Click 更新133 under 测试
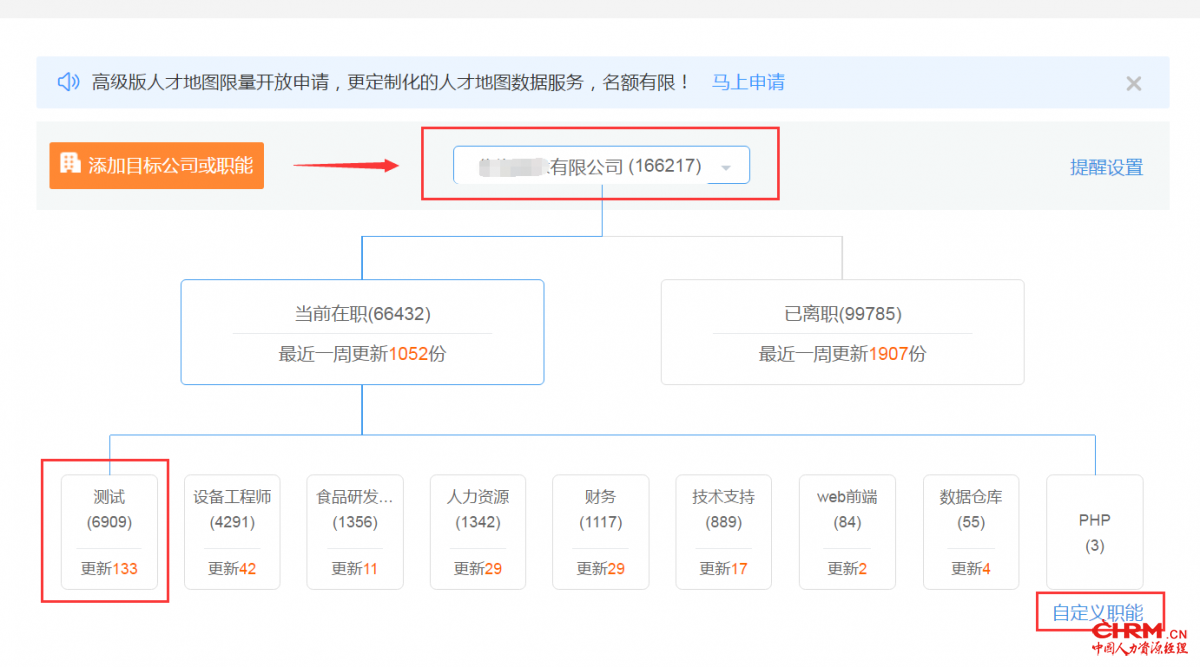The width and height of the screenshot is (1200, 667). [109, 568]
